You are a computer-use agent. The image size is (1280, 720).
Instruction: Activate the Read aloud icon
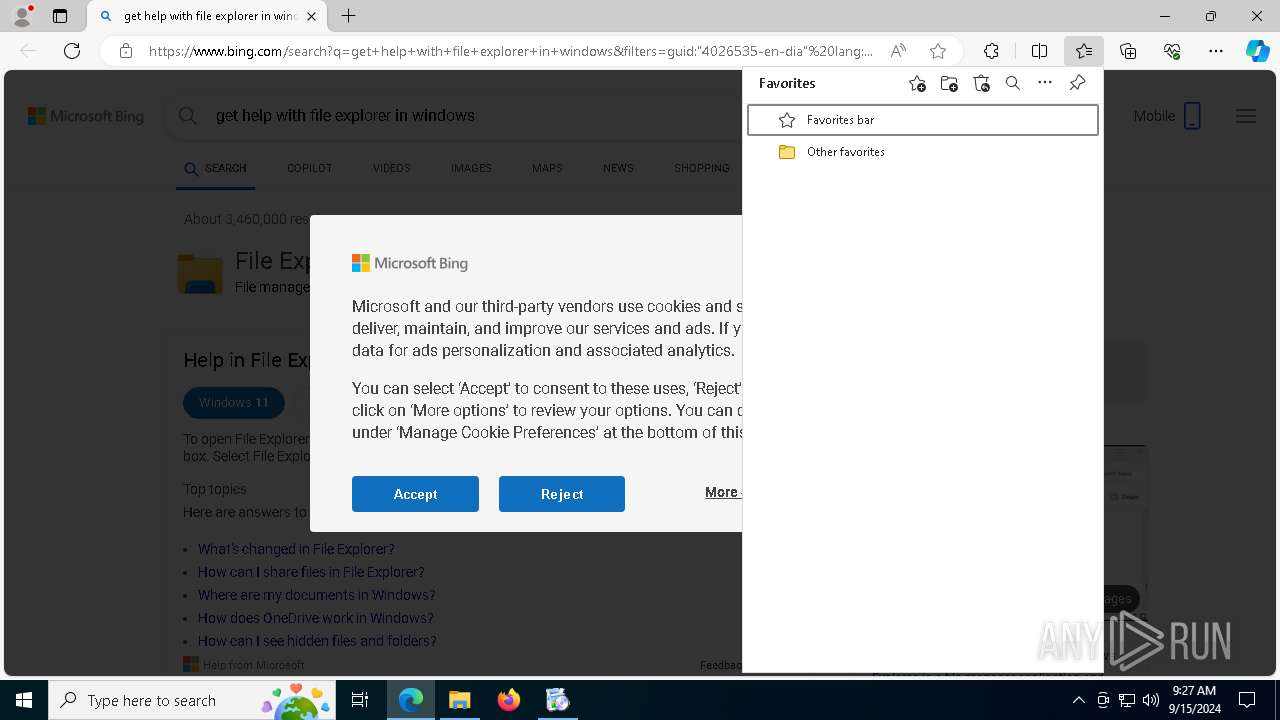tap(898, 51)
